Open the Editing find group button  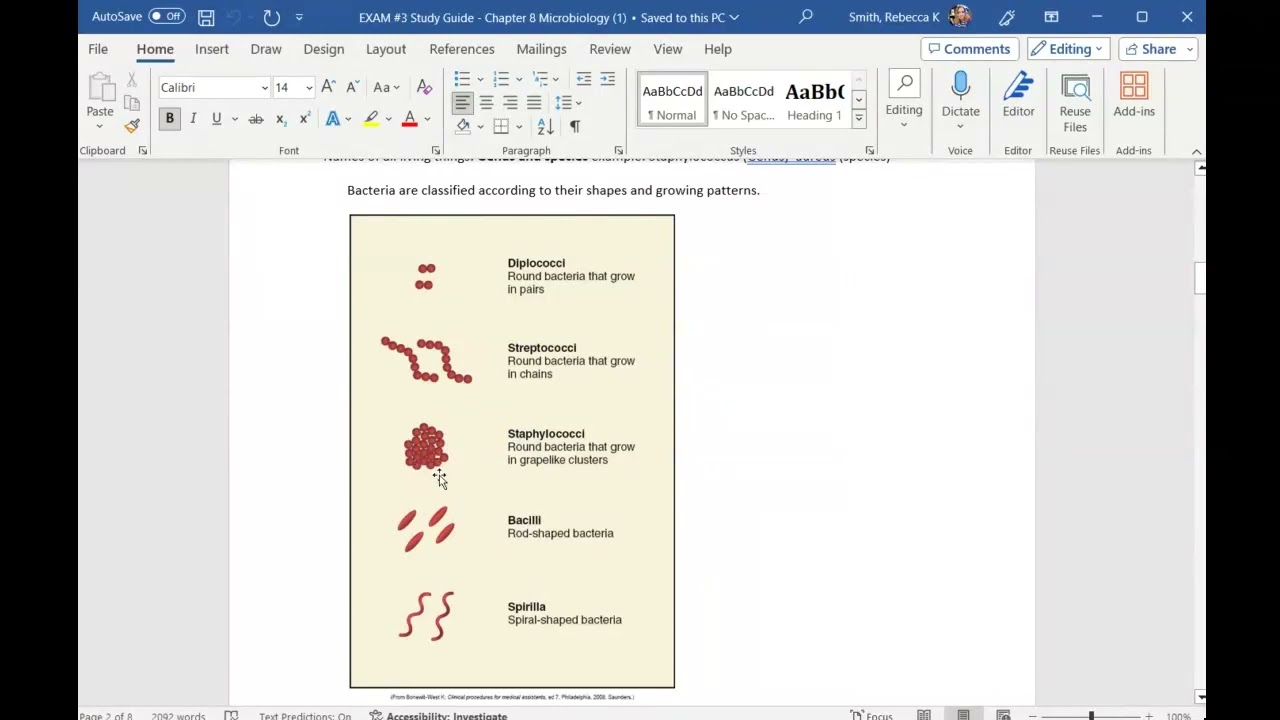[904, 100]
